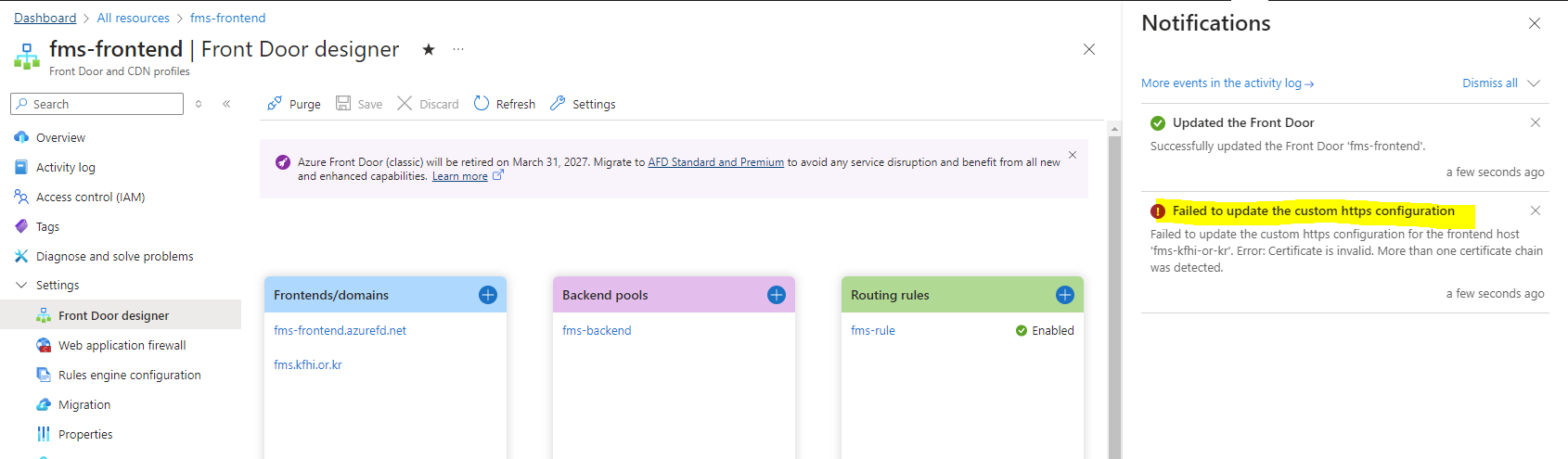Toggle the sidebar sort arrows next to search
Image resolution: width=1568 pixels, height=459 pixels.
click(199, 104)
